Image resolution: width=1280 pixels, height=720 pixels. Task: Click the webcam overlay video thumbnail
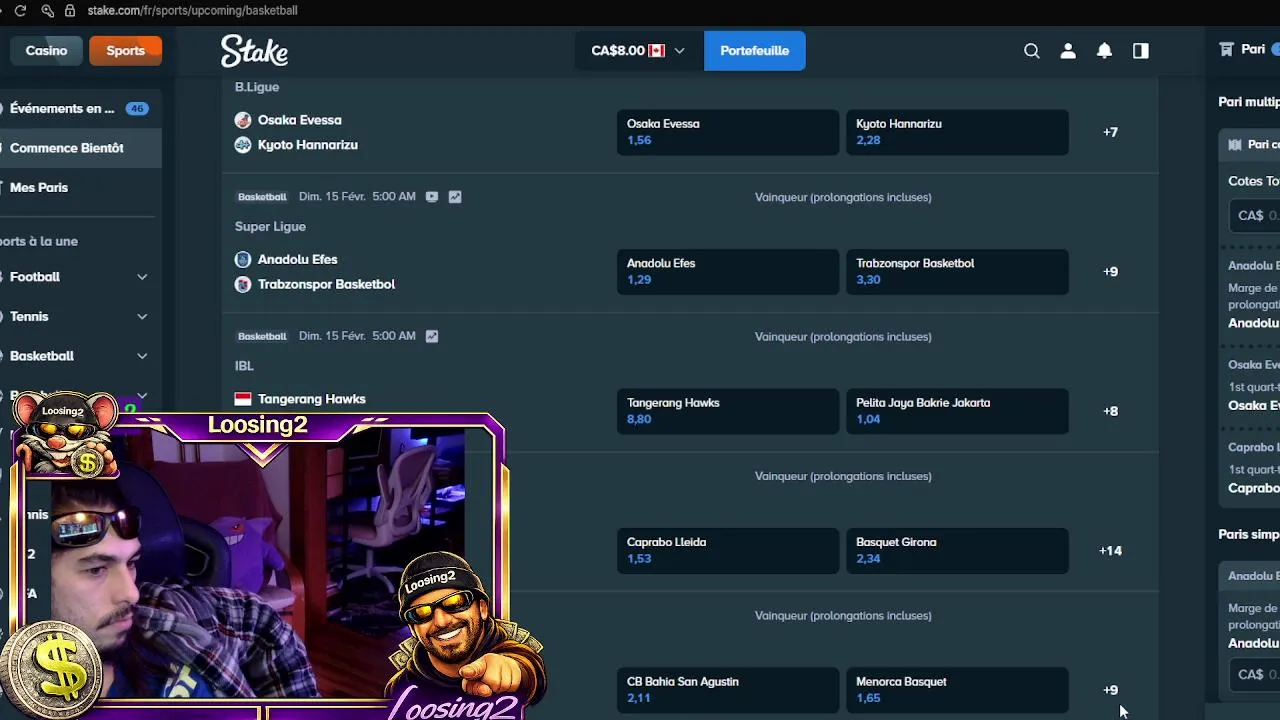pos(258,565)
